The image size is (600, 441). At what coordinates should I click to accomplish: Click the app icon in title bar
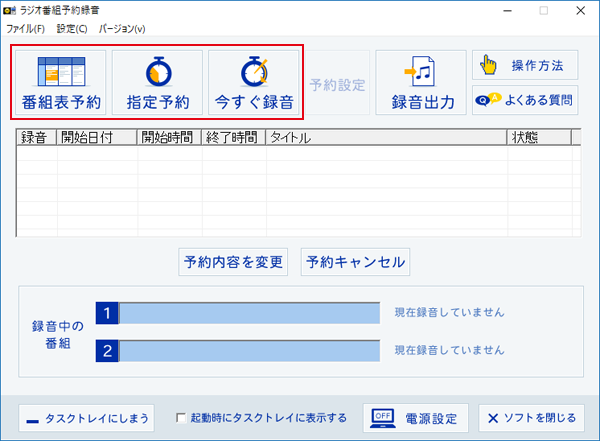(9, 10)
